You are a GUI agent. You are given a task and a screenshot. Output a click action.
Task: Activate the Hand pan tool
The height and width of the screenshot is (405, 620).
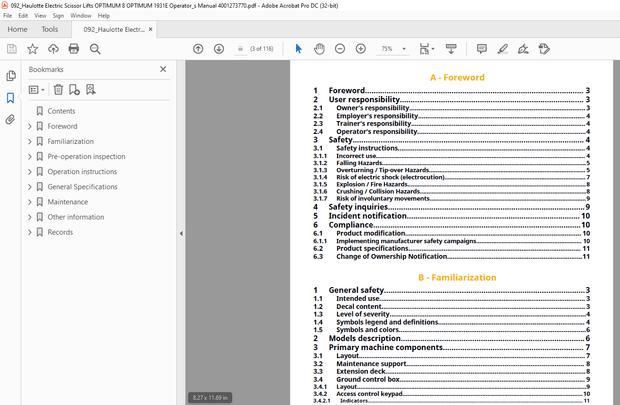319,49
